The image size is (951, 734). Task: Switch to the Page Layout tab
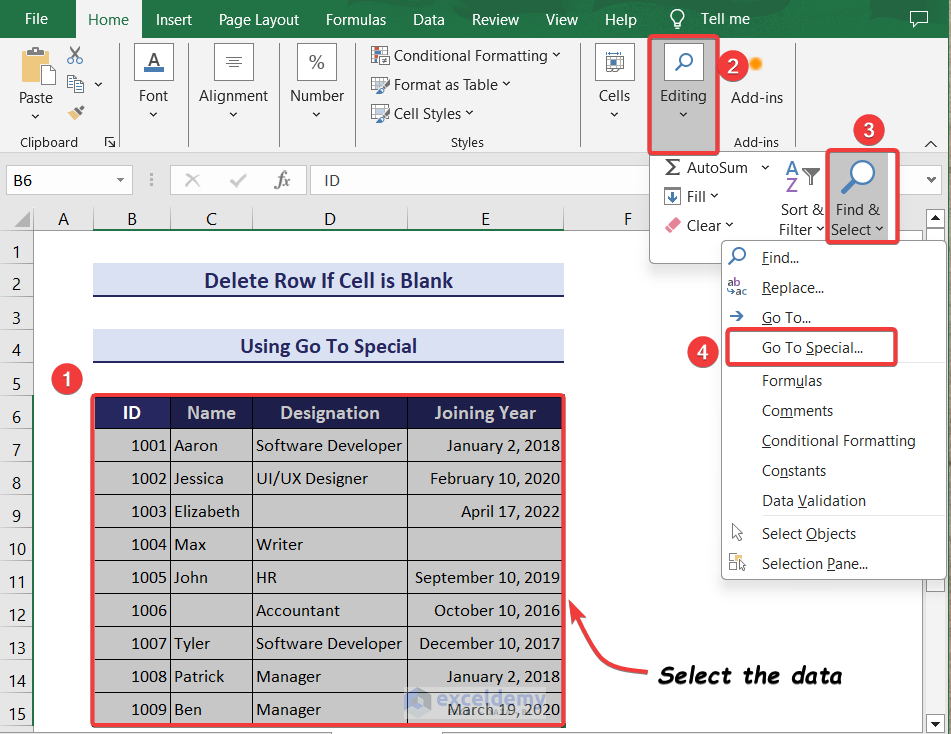pyautogui.click(x=258, y=19)
